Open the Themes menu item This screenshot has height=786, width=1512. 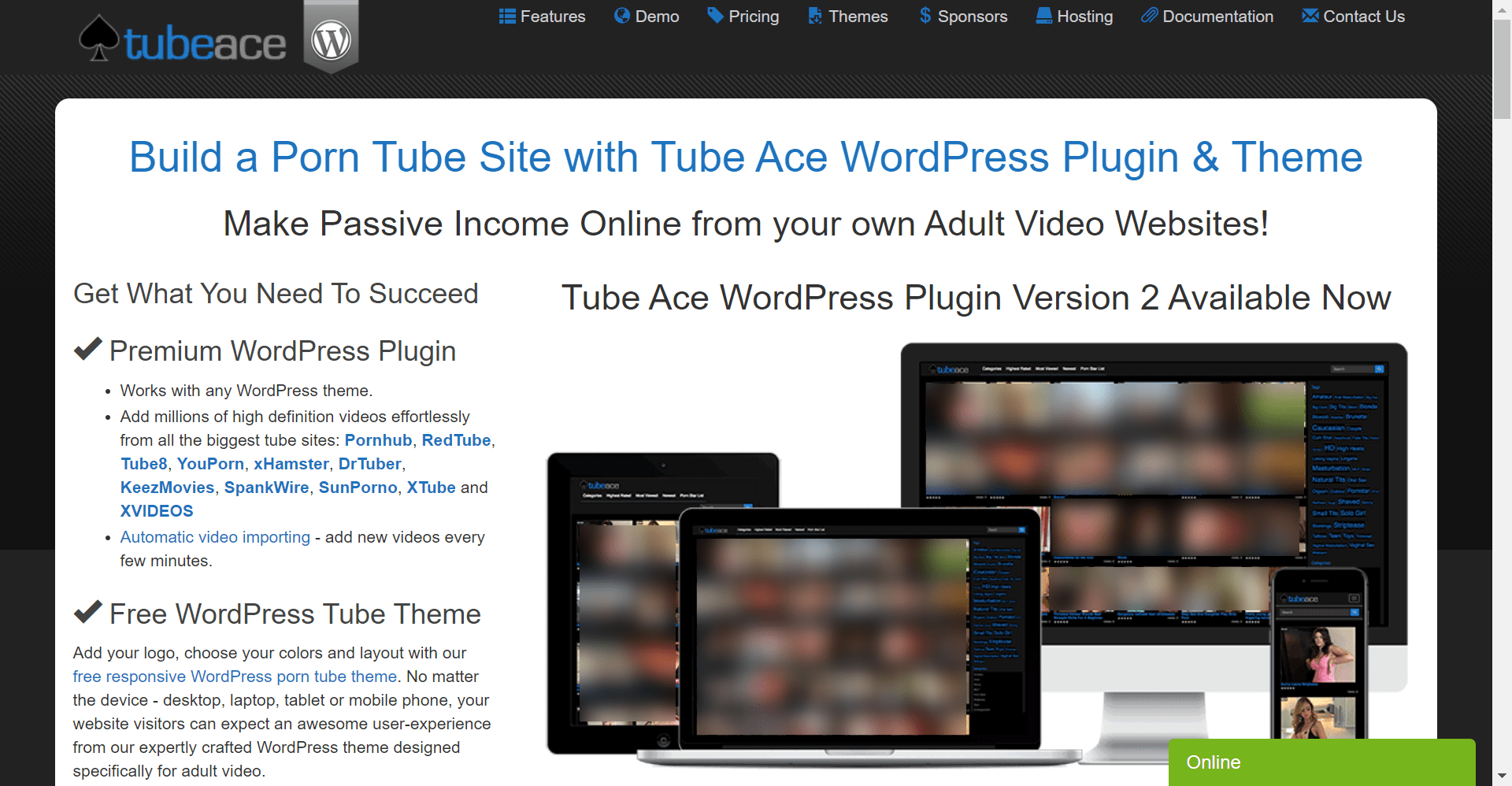pos(848,17)
